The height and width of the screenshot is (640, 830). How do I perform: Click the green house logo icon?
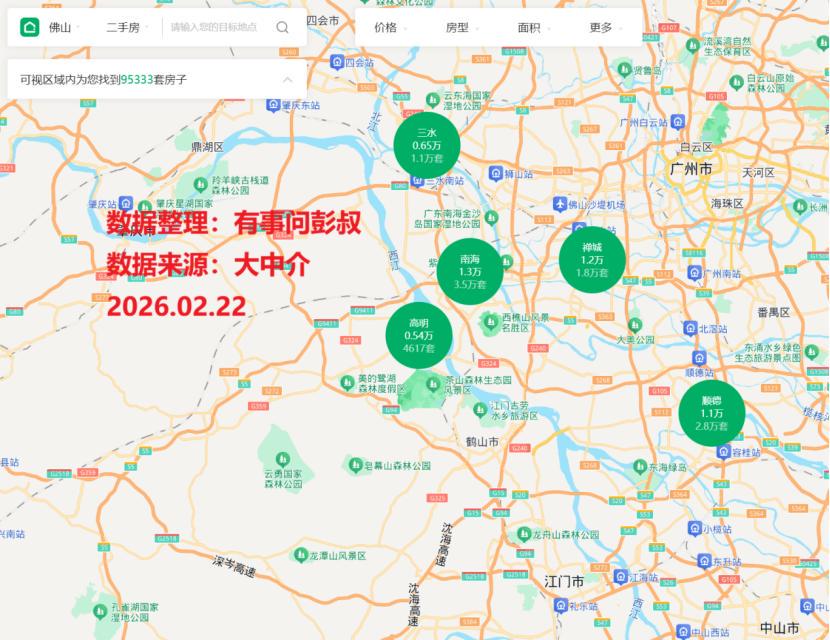click(x=29, y=28)
